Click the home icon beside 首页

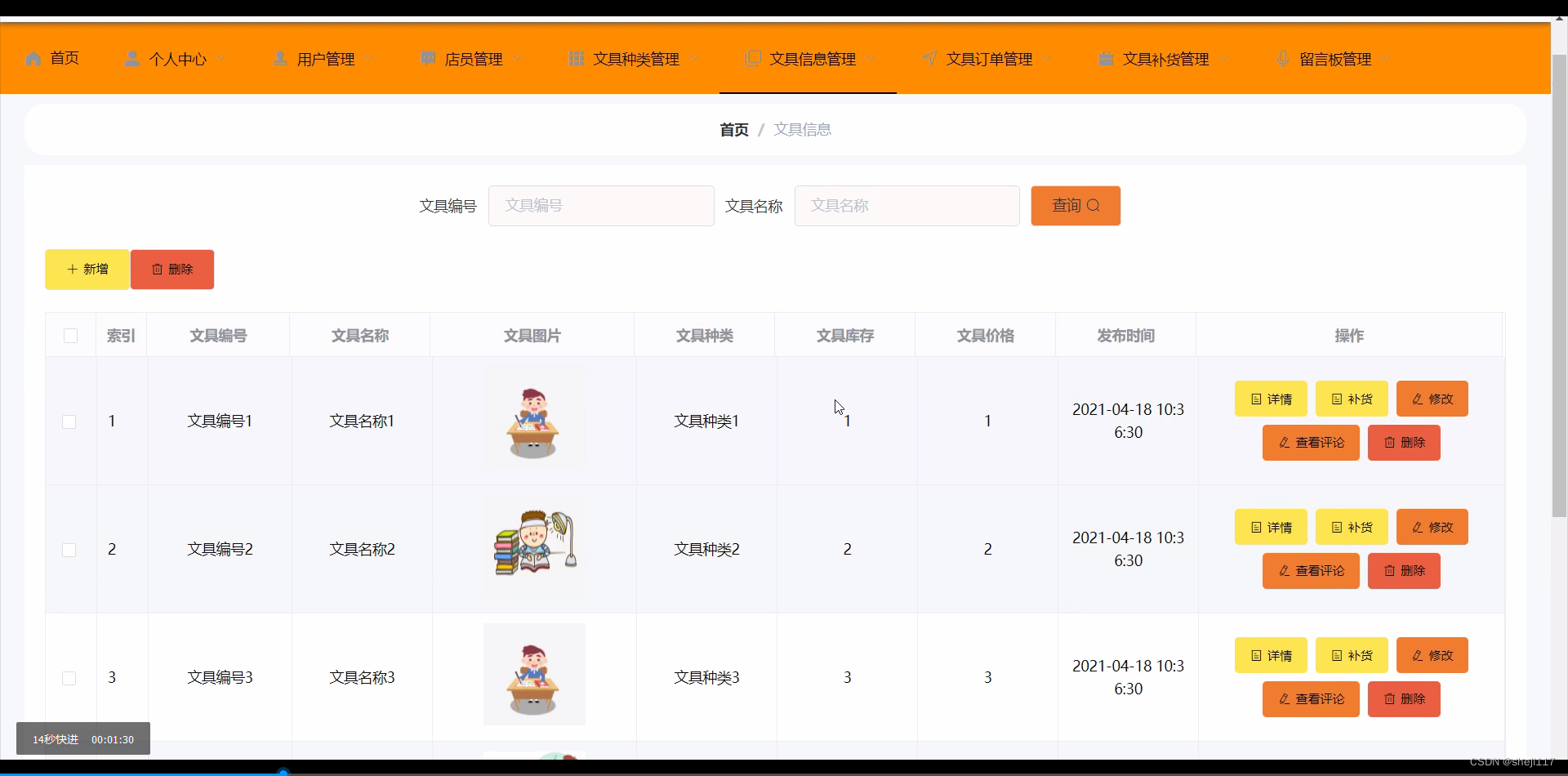click(x=33, y=58)
